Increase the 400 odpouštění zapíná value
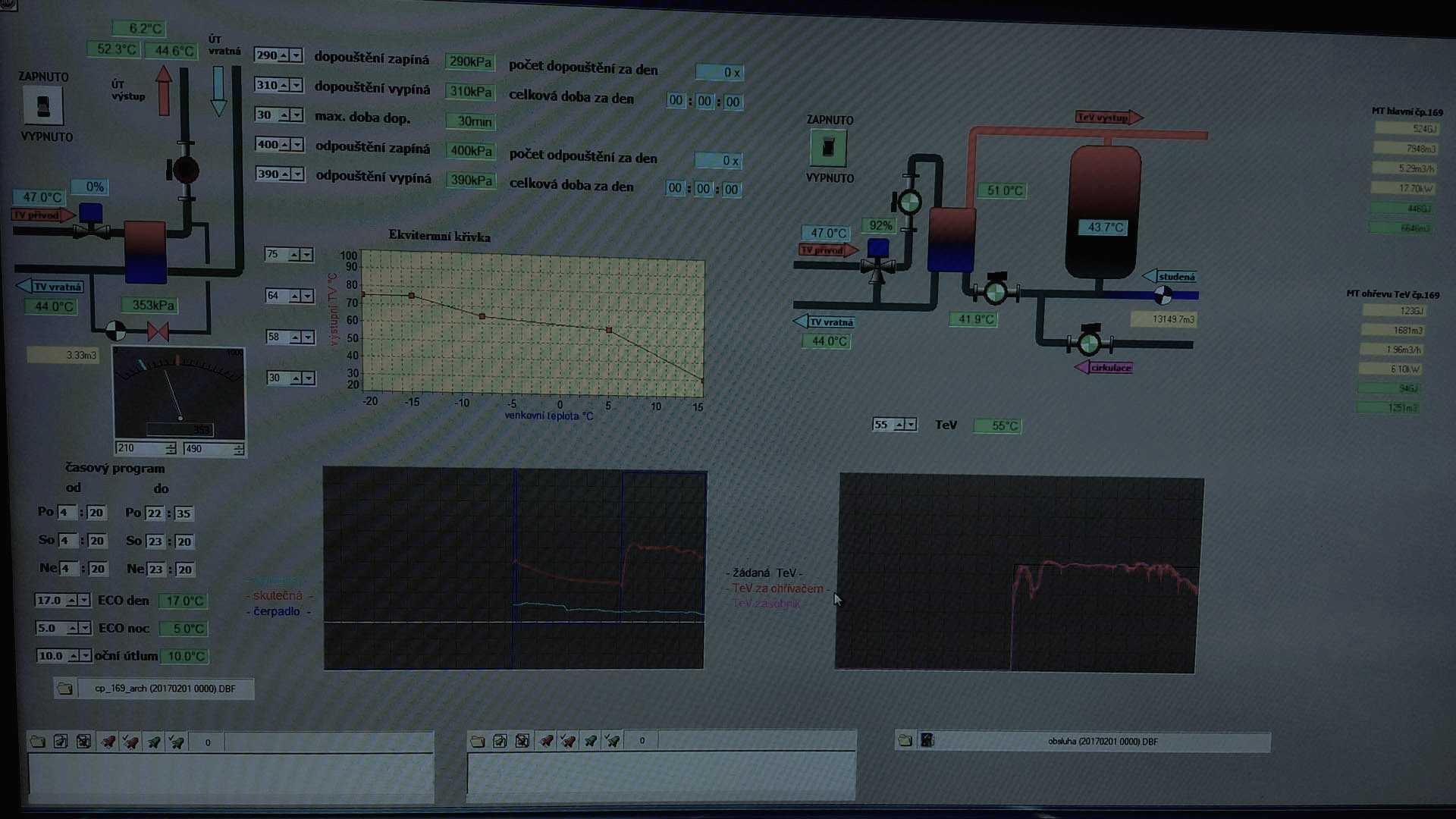 point(285,145)
